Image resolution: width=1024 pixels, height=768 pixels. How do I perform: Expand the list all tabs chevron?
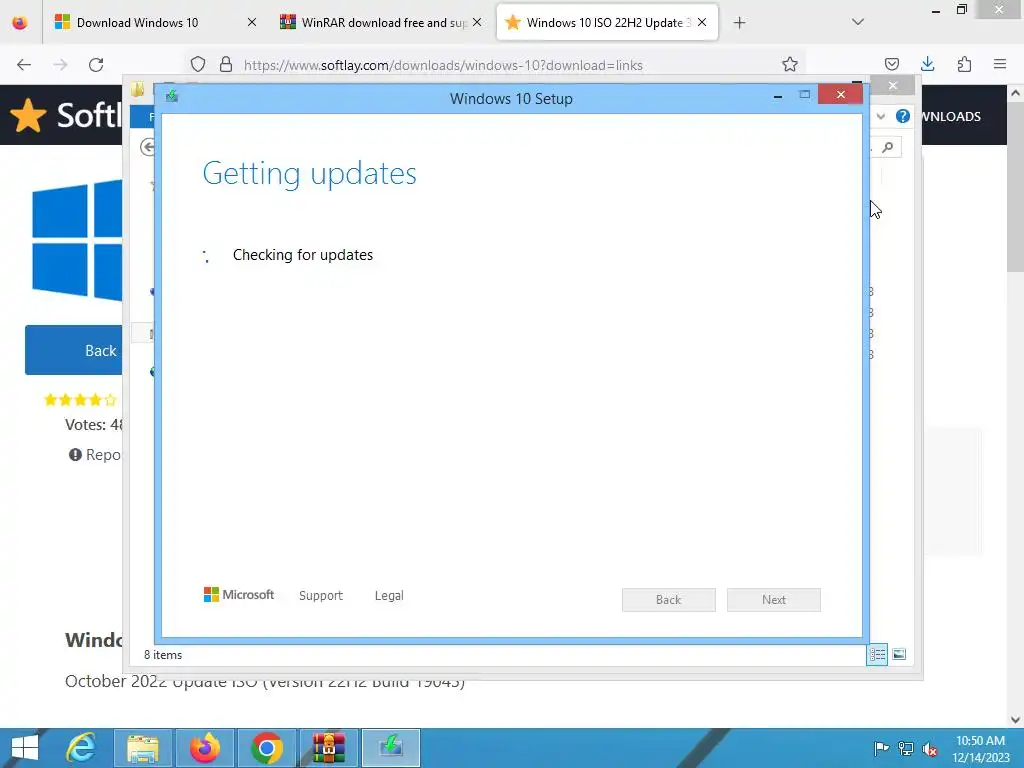[858, 22]
